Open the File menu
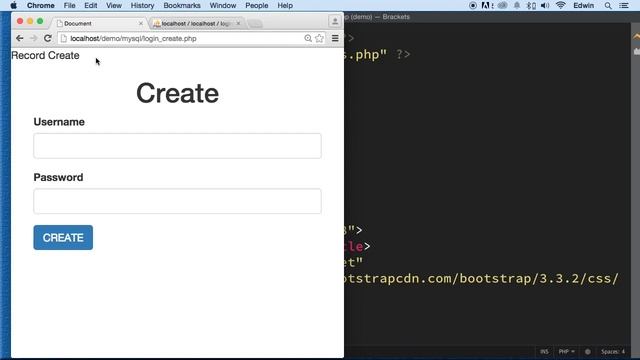Viewport: 640px width, 360px height. click(x=69, y=5)
